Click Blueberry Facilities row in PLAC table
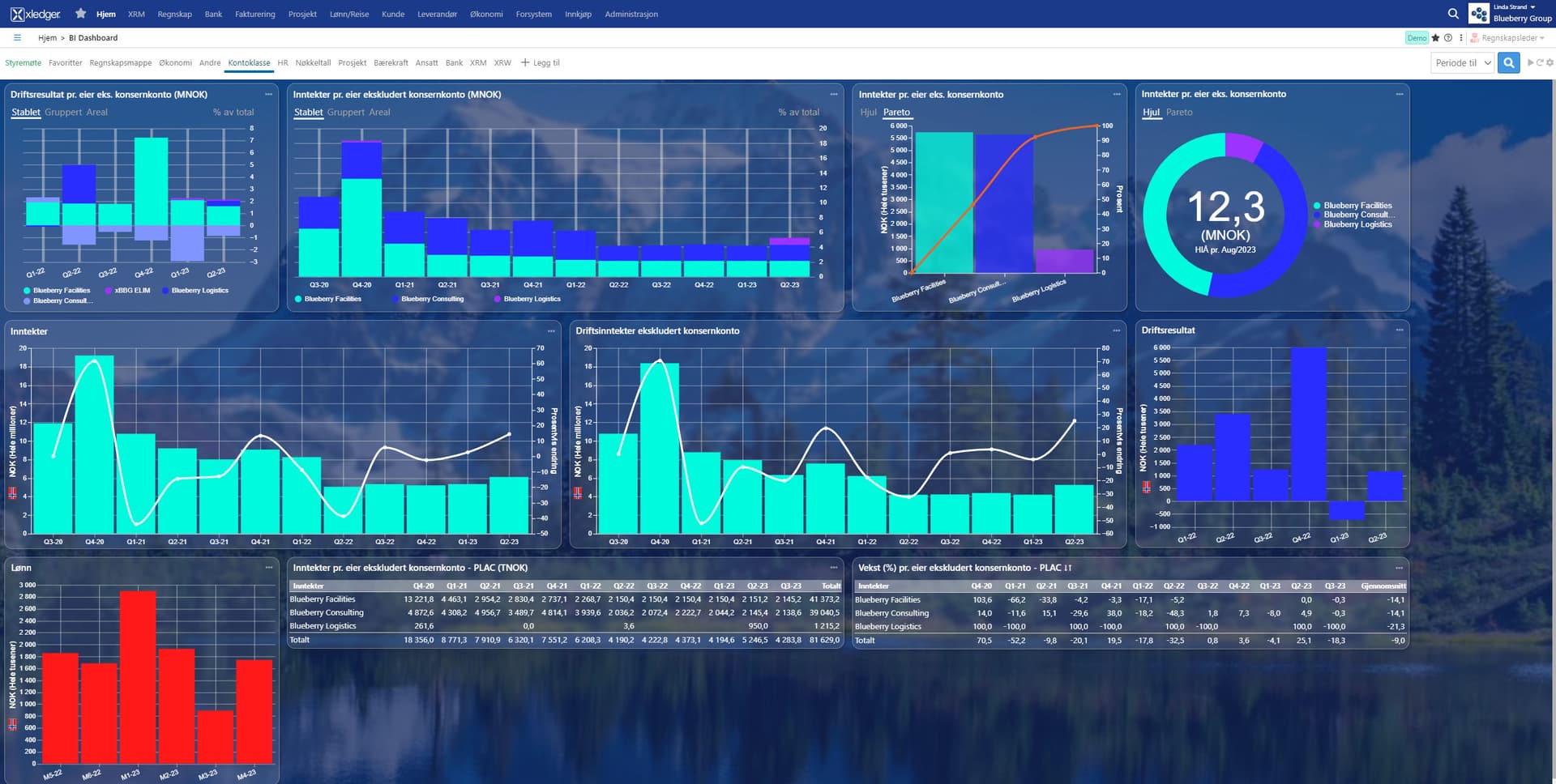 565,599
